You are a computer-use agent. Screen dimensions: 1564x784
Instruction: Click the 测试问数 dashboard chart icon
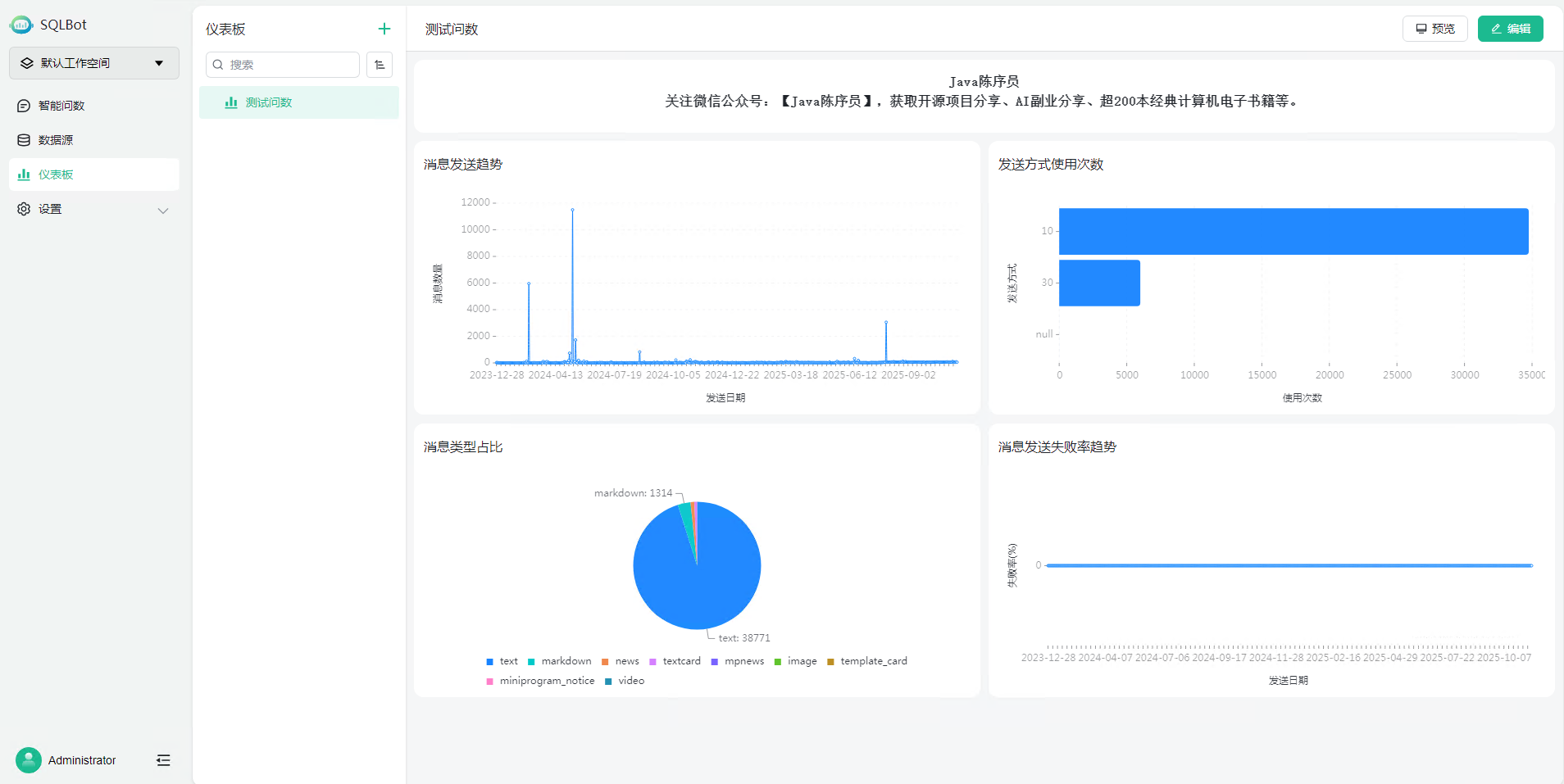tap(231, 103)
